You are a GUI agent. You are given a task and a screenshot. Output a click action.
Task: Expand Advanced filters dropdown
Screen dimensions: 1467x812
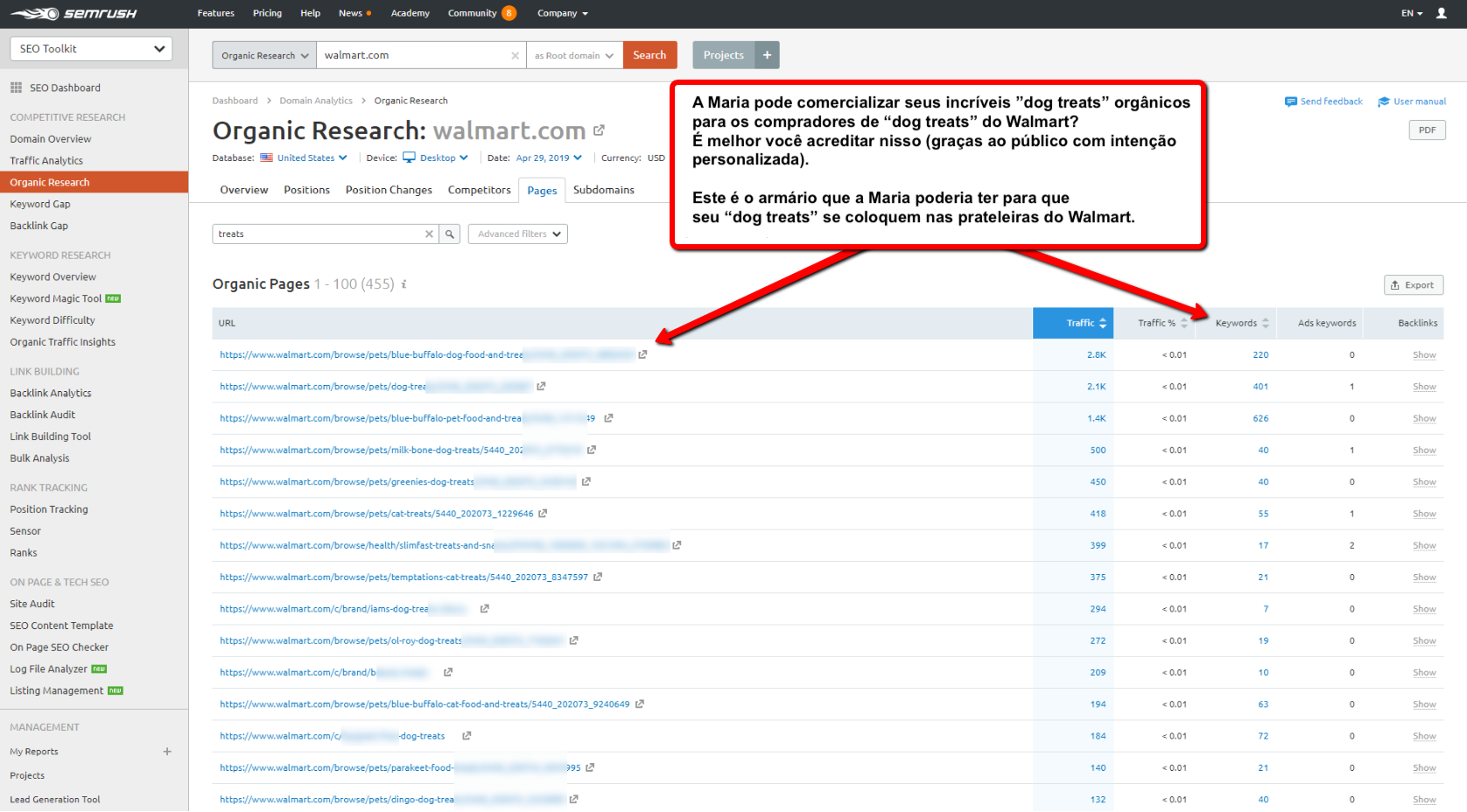pos(518,234)
